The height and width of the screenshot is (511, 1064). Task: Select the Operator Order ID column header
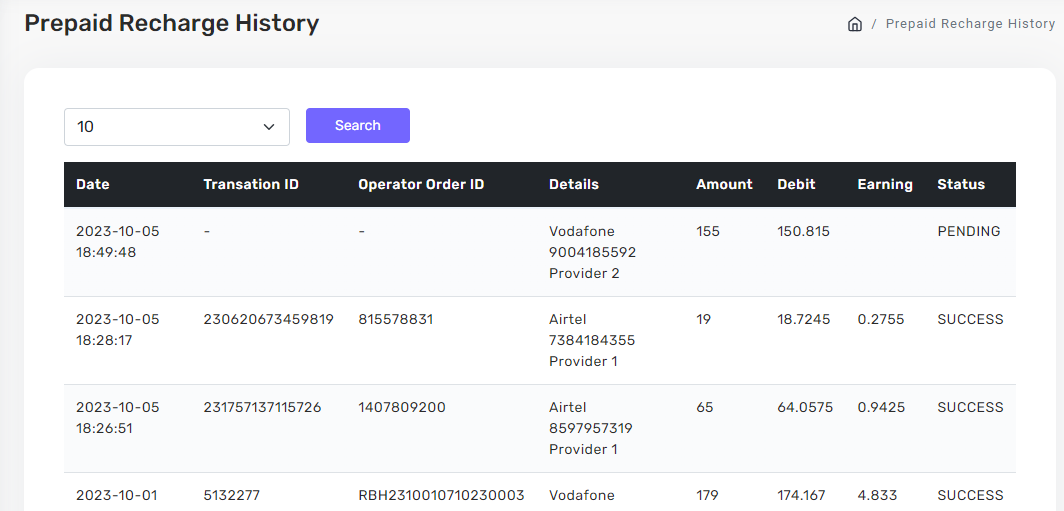point(421,184)
